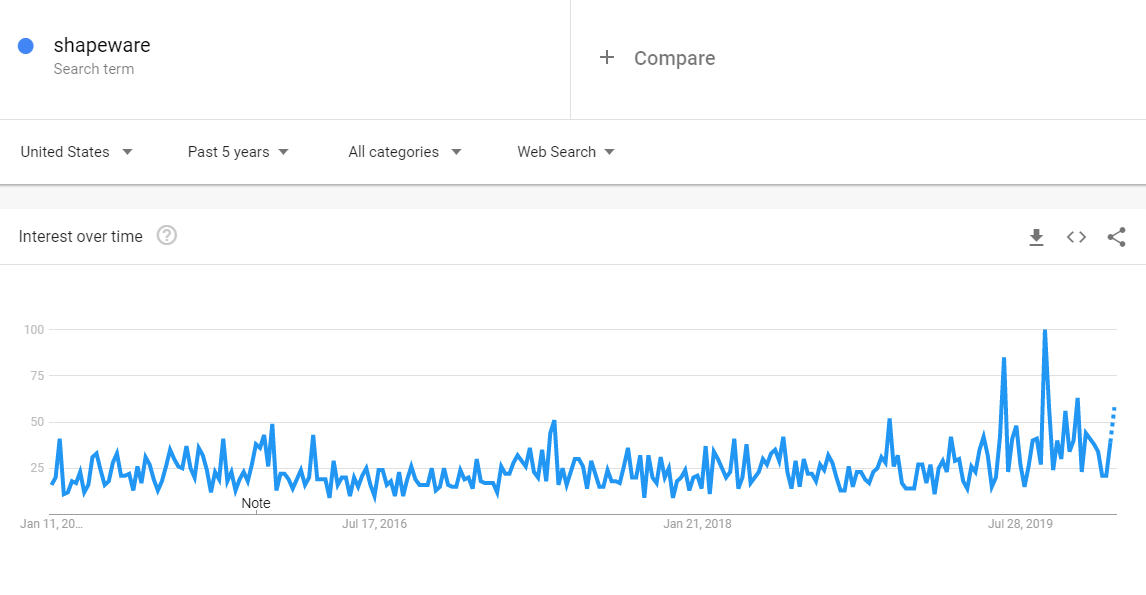Click the plus icon next to Compare
This screenshot has width=1146, height=595.
click(607, 57)
